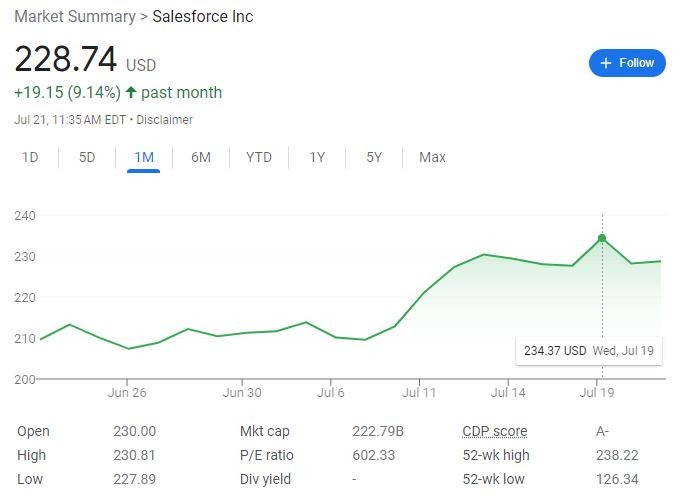Click the 234.37 USD chart tooltip
690x501 pixels.
coord(589,351)
